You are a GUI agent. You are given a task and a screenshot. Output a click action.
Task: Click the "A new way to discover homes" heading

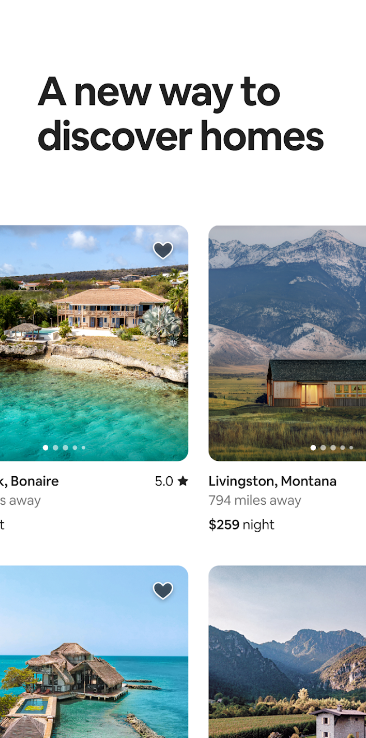181,114
